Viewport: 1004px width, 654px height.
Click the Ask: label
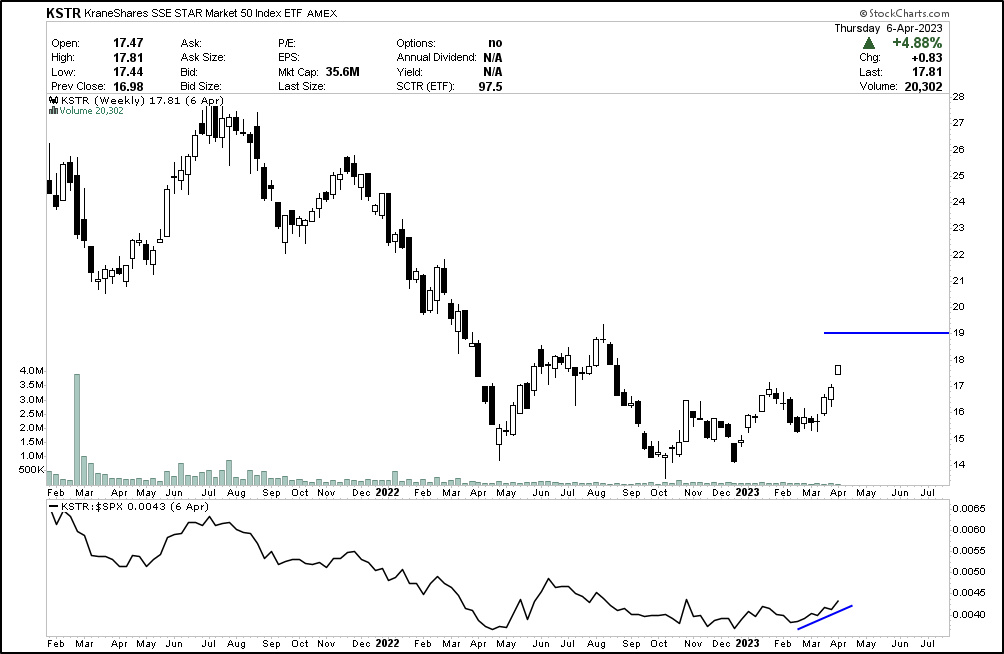[x=191, y=43]
